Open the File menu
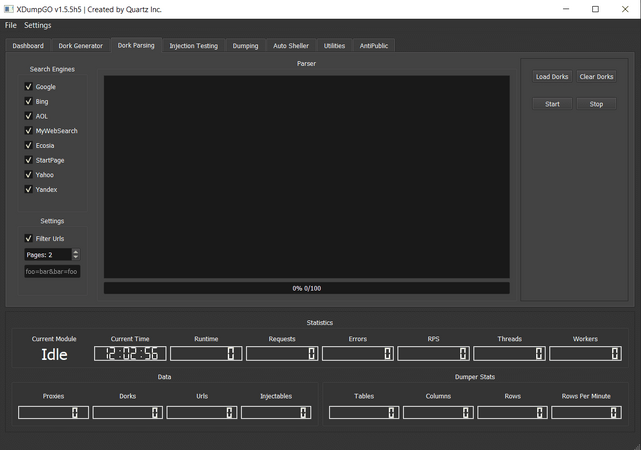Viewport: 641px width, 450px height. pos(11,25)
